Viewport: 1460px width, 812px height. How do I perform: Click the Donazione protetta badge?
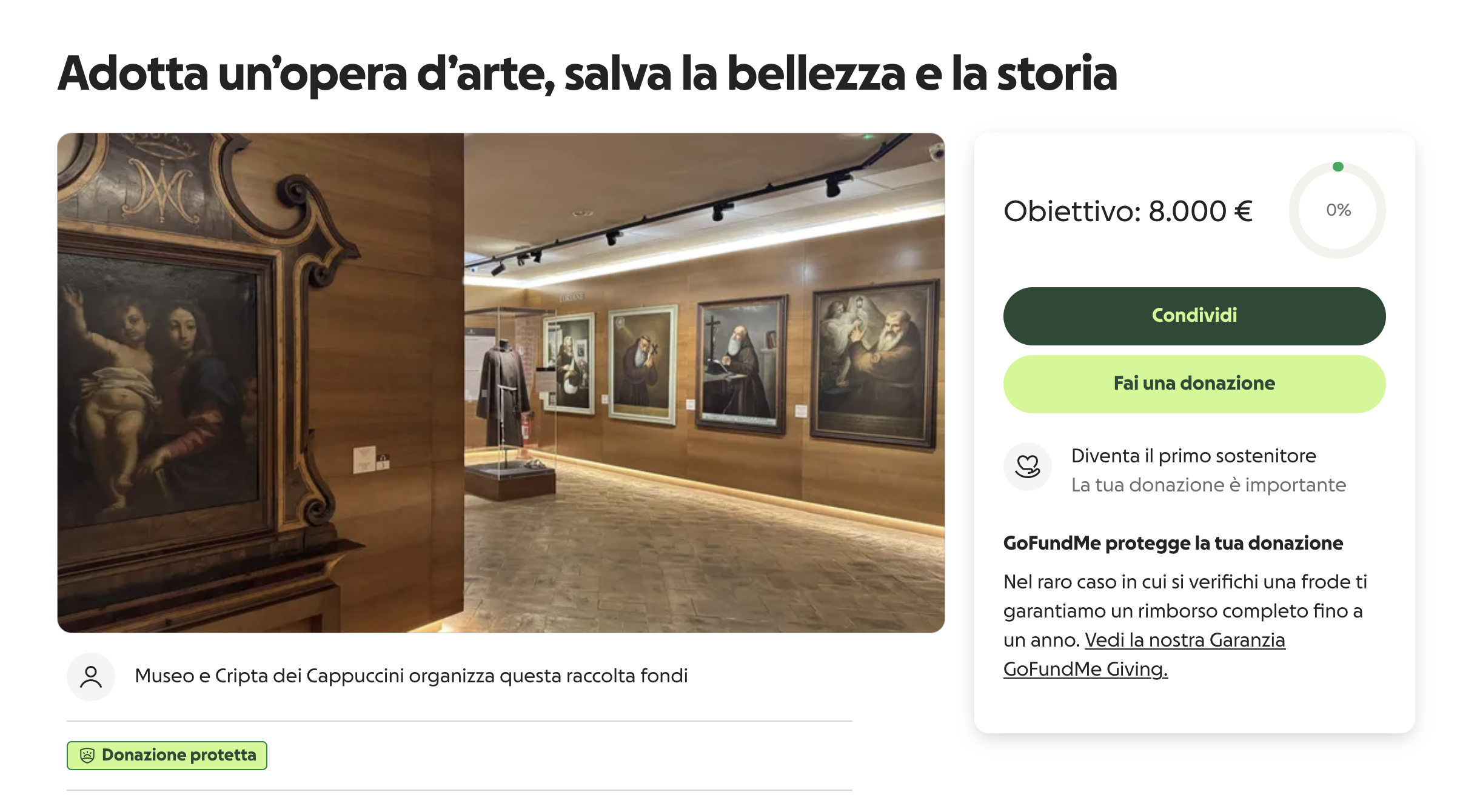(167, 755)
